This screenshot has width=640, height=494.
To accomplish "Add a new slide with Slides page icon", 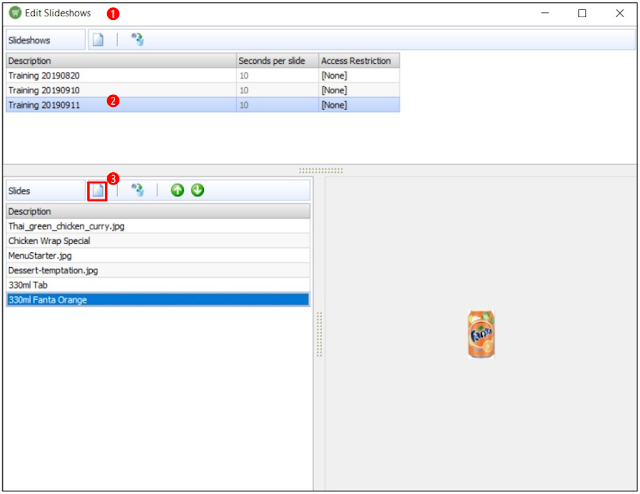I will (x=98, y=191).
